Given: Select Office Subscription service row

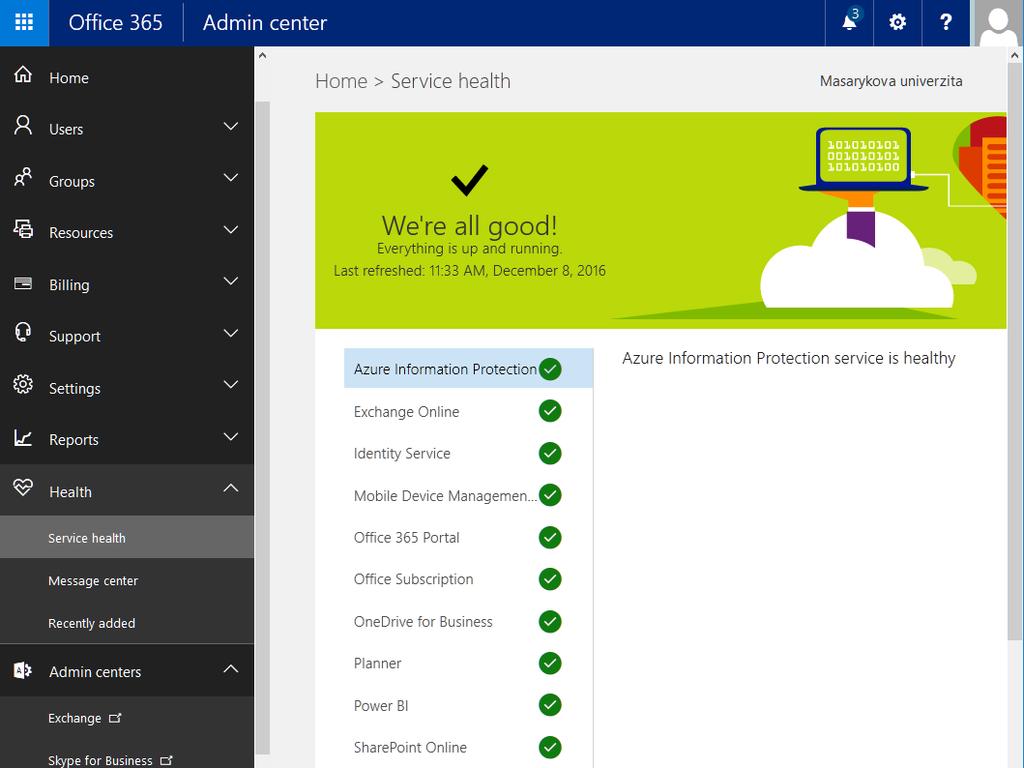Looking at the screenshot, I should (468, 579).
